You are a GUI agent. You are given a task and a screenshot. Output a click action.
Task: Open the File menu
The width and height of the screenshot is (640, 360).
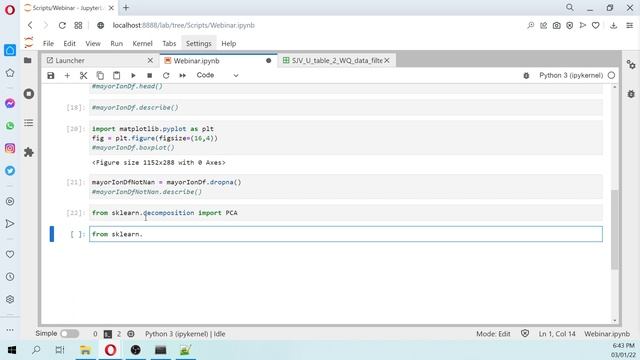48,43
